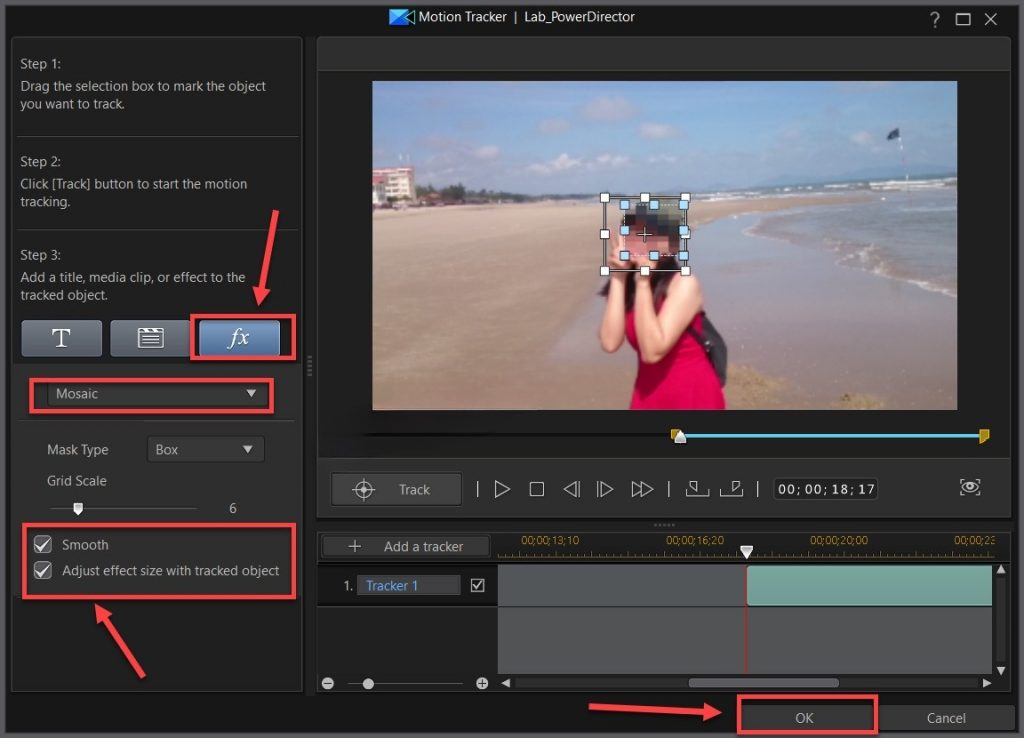Zoom out the timeline with the minus icon
This screenshot has height=738, width=1024.
pyautogui.click(x=328, y=683)
